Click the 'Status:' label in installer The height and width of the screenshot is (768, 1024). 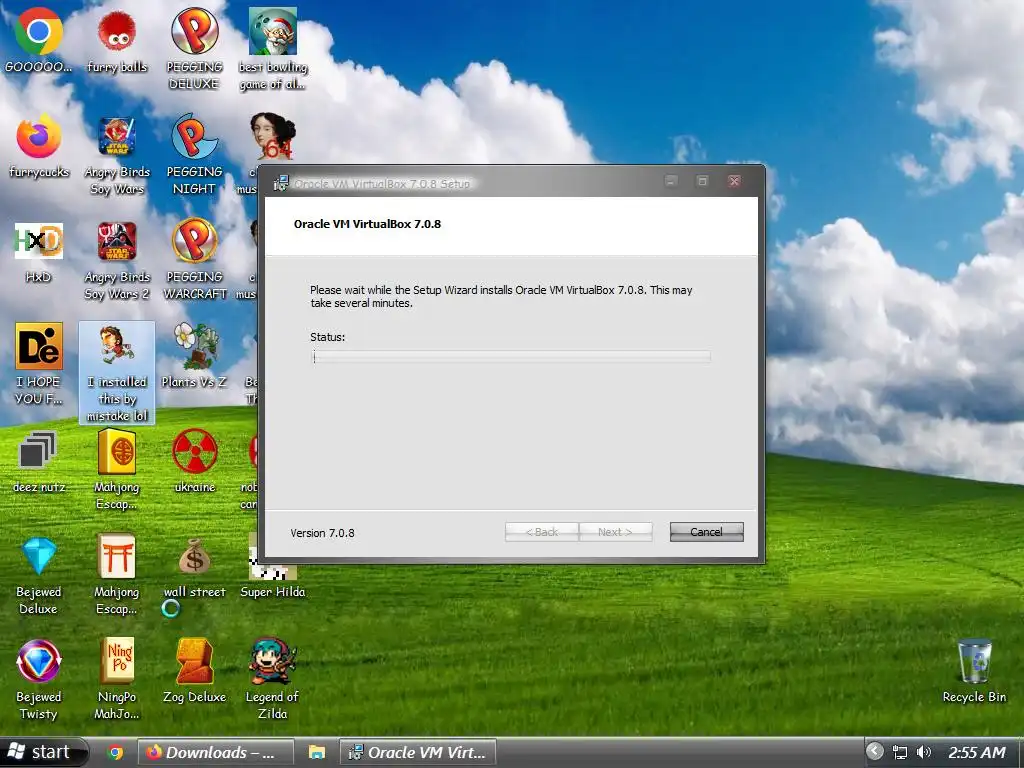pos(328,337)
